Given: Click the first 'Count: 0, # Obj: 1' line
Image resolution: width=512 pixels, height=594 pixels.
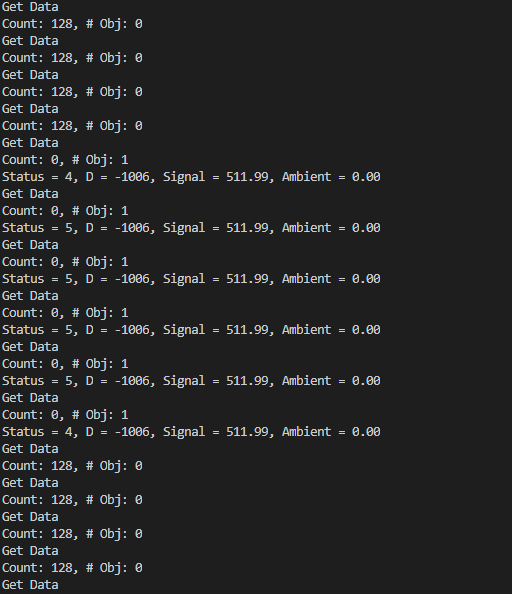Looking at the screenshot, I should click(x=65, y=160).
